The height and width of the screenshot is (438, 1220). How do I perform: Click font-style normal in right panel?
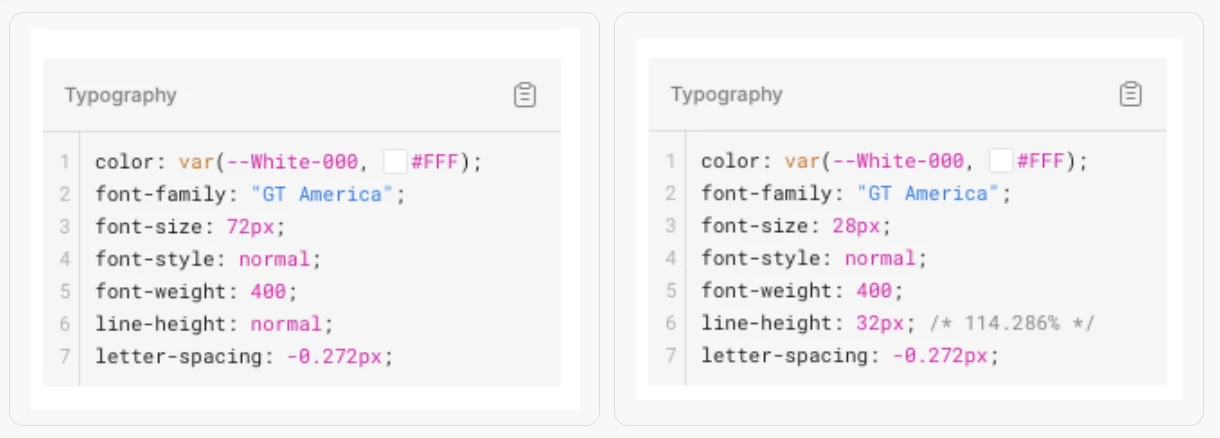point(881,258)
